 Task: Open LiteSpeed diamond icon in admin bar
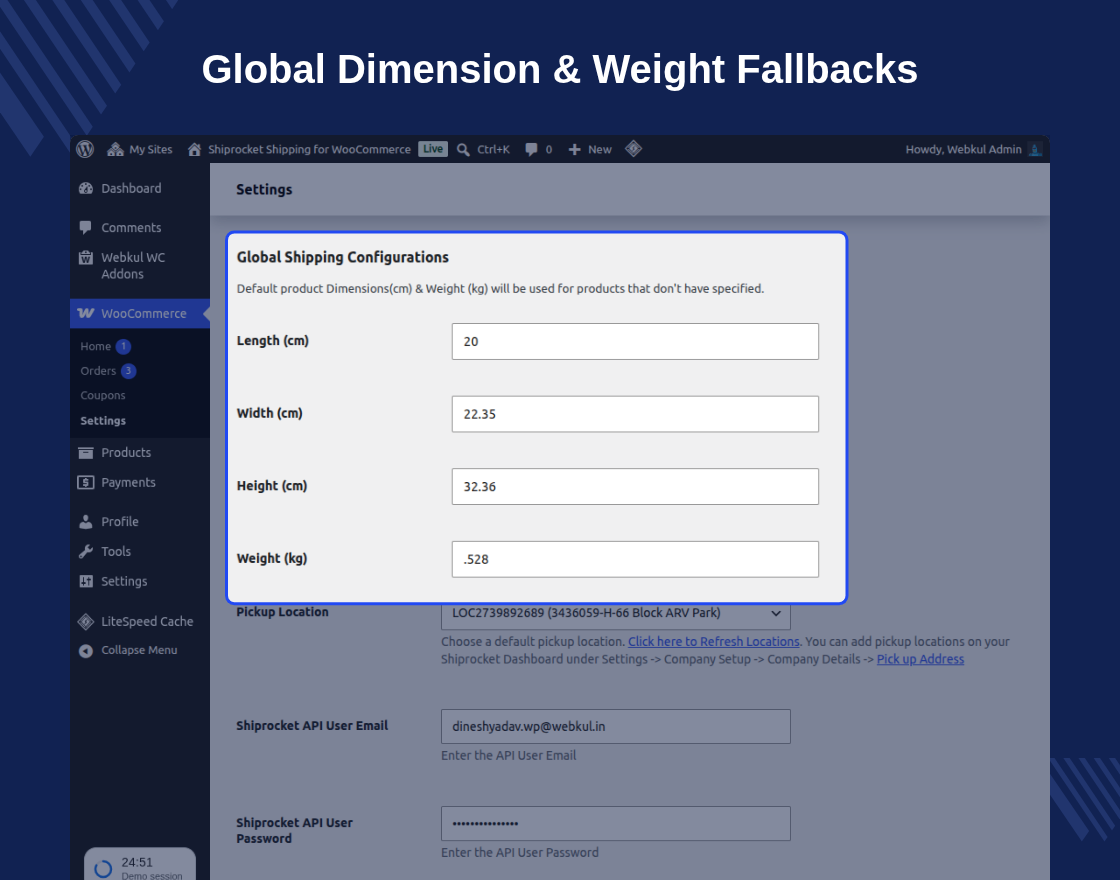pos(634,149)
